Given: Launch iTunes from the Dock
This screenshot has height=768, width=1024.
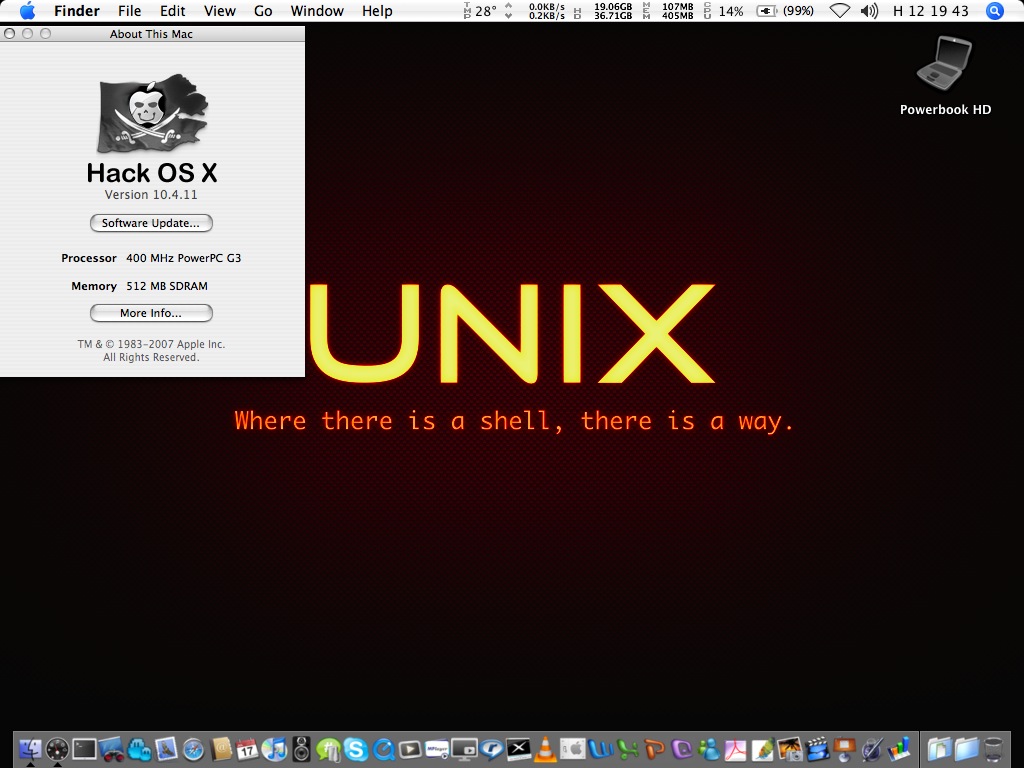Looking at the screenshot, I should point(275,749).
